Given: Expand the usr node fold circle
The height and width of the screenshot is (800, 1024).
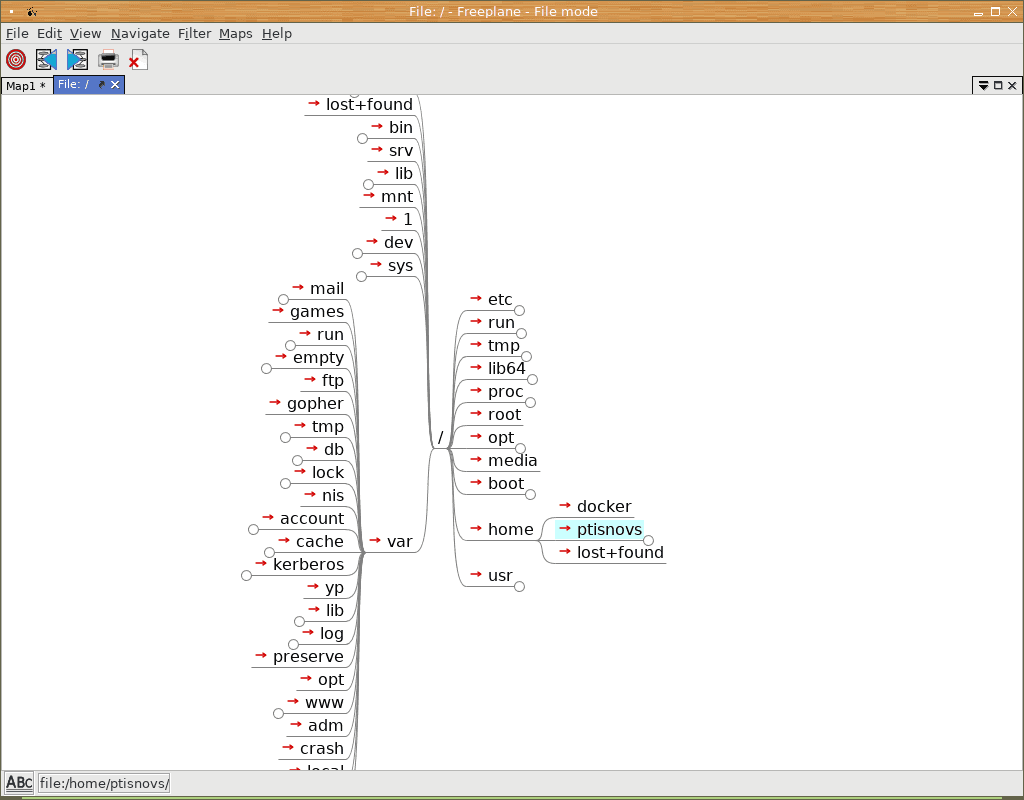Looking at the screenshot, I should [519, 587].
